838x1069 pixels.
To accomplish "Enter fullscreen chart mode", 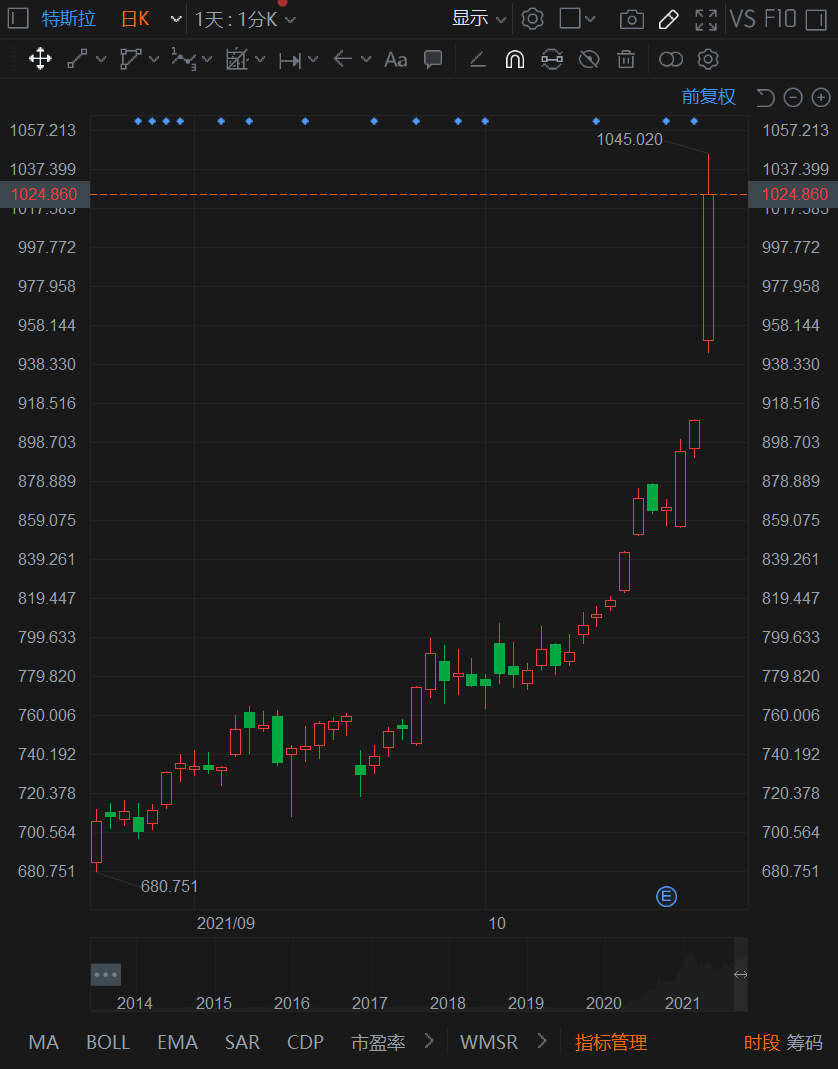I will (x=706, y=19).
